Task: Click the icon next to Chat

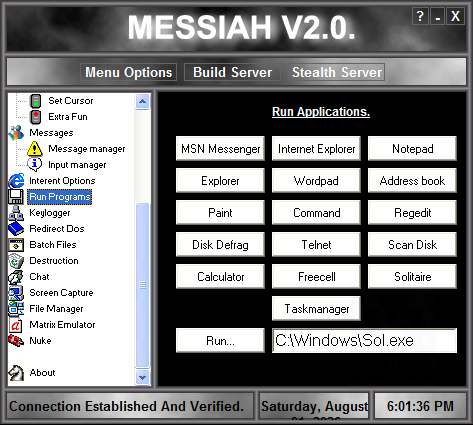Action: click(x=16, y=277)
